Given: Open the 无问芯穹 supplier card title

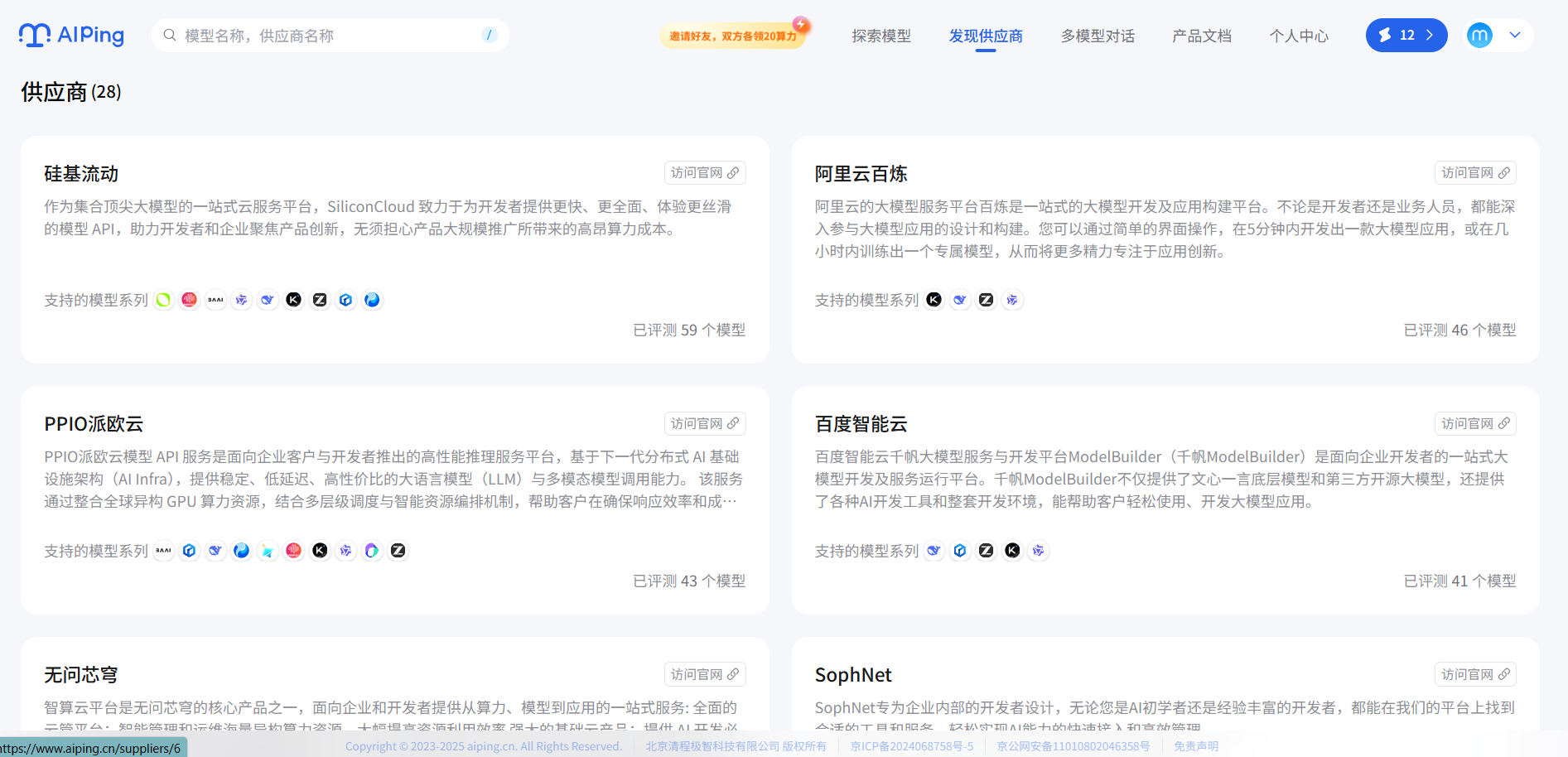Looking at the screenshot, I should [x=81, y=675].
